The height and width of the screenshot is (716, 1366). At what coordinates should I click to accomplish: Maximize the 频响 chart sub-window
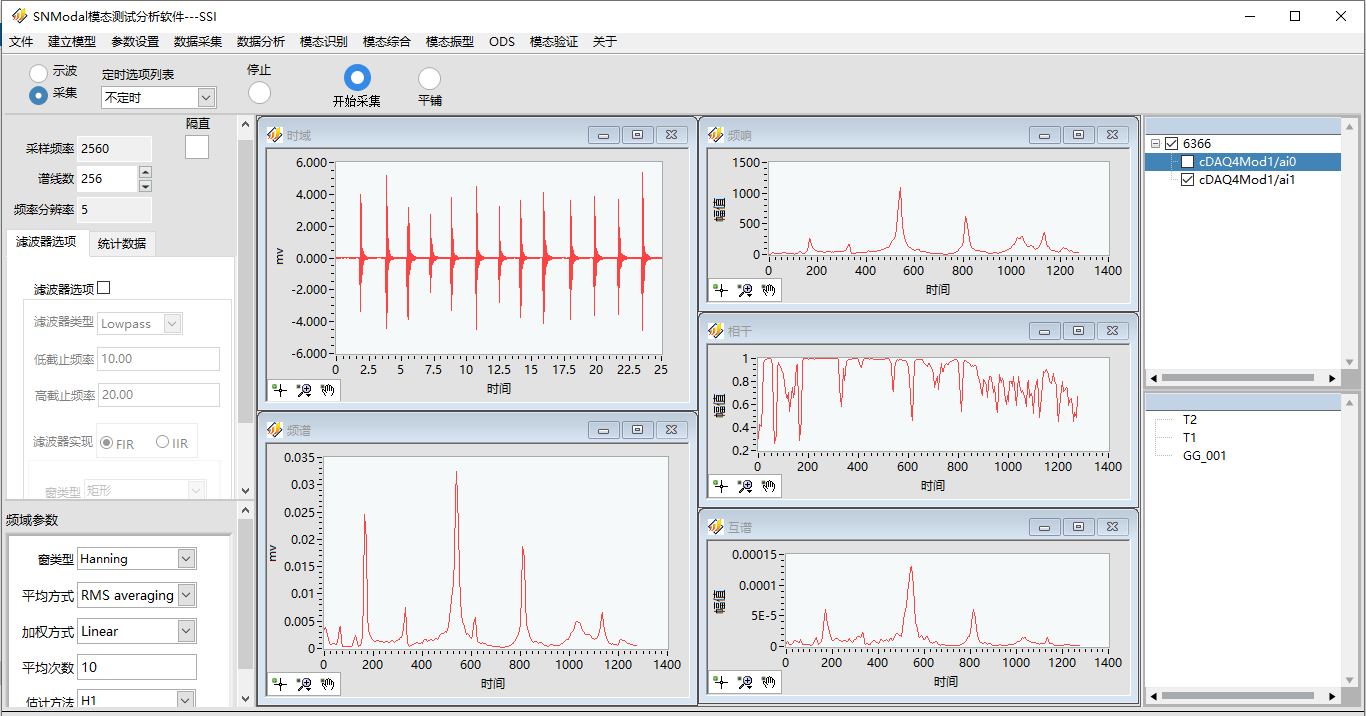click(x=1078, y=135)
